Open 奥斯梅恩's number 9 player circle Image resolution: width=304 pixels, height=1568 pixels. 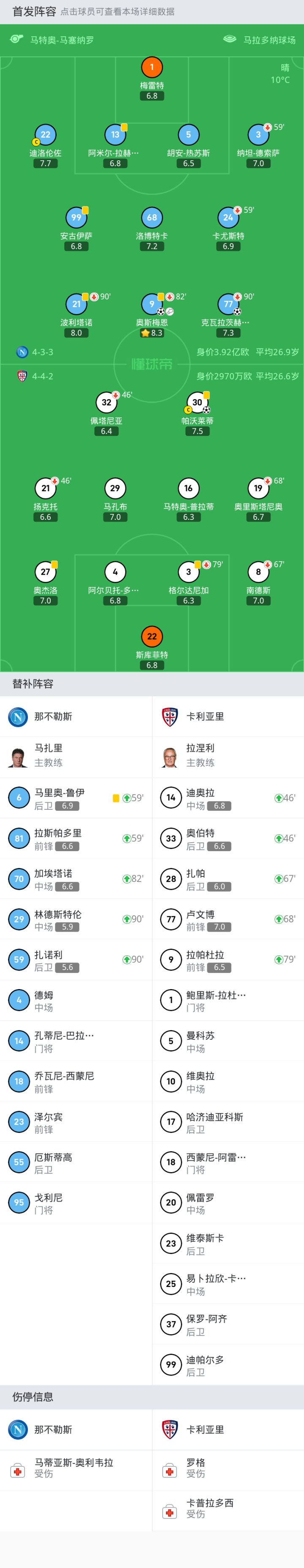[152, 304]
